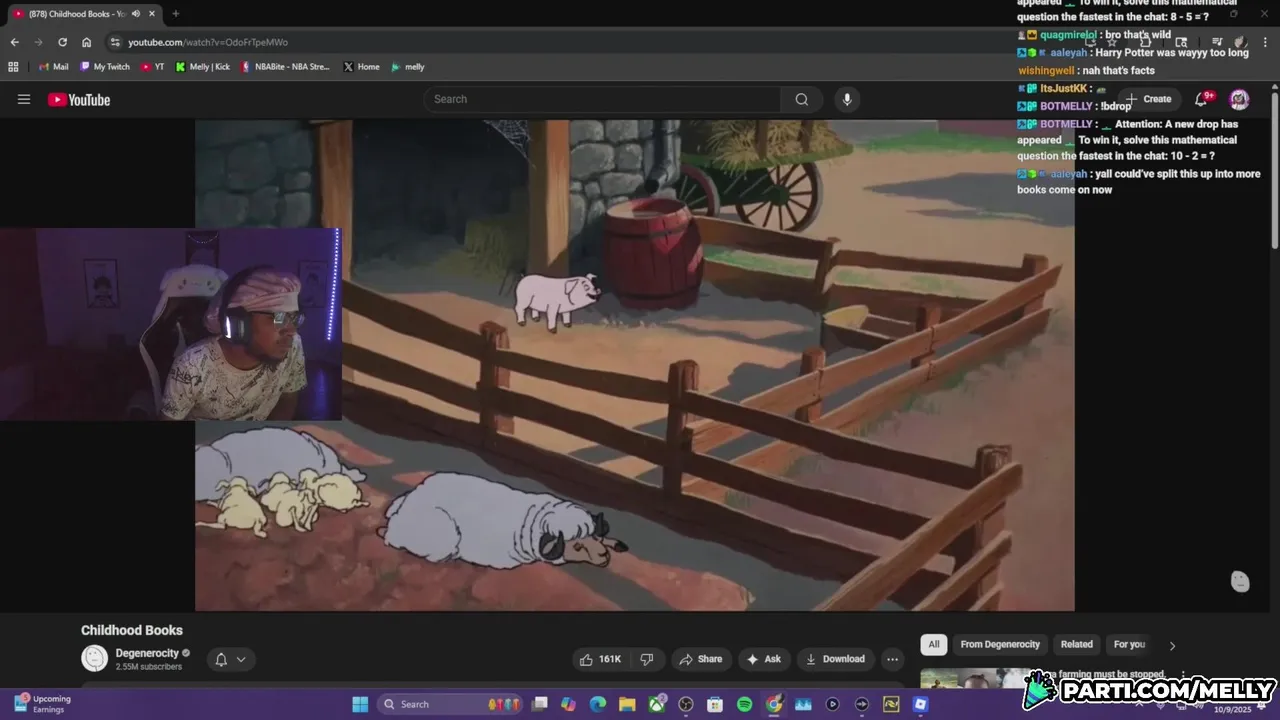Screen dimensions: 1280x720
Task: Download the video
Action: click(x=835, y=659)
